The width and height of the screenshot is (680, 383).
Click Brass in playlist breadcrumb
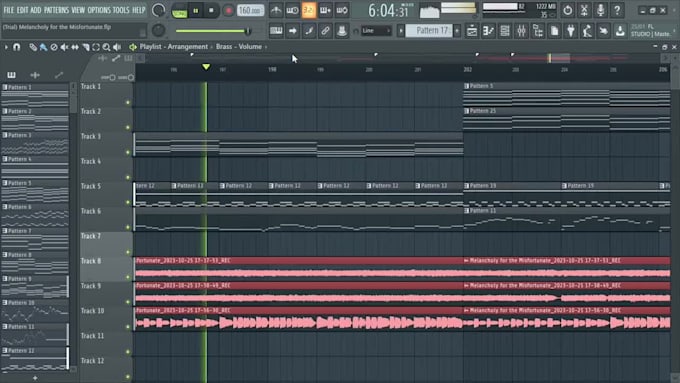(x=224, y=47)
